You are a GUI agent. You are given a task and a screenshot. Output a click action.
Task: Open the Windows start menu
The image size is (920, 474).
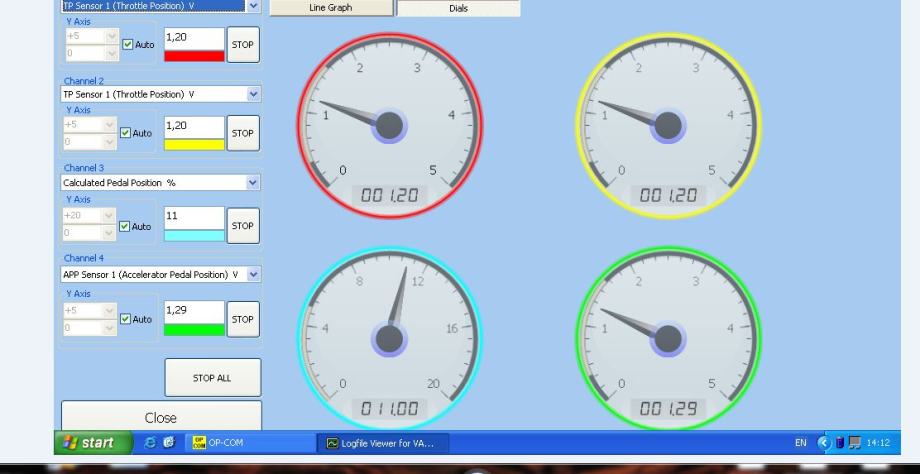pyautogui.click(x=94, y=442)
